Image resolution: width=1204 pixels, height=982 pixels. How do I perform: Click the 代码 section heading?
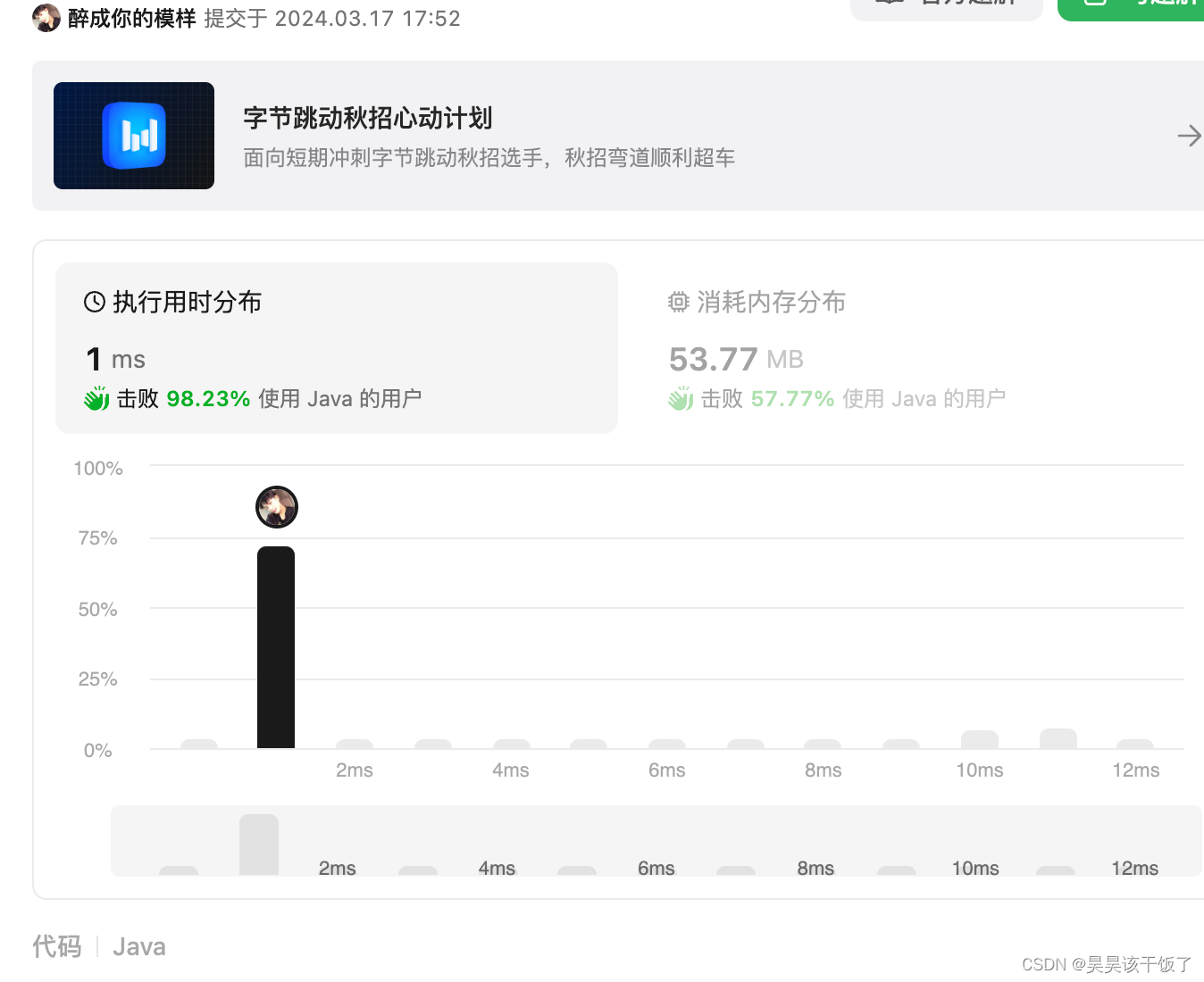pyautogui.click(x=57, y=946)
